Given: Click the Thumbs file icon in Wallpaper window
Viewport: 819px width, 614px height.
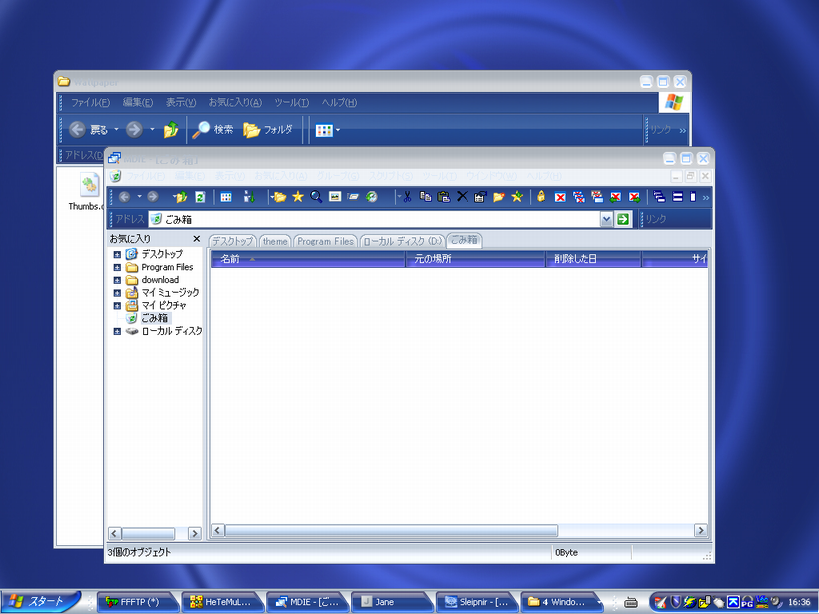Looking at the screenshot, I should tap(89, 184).
